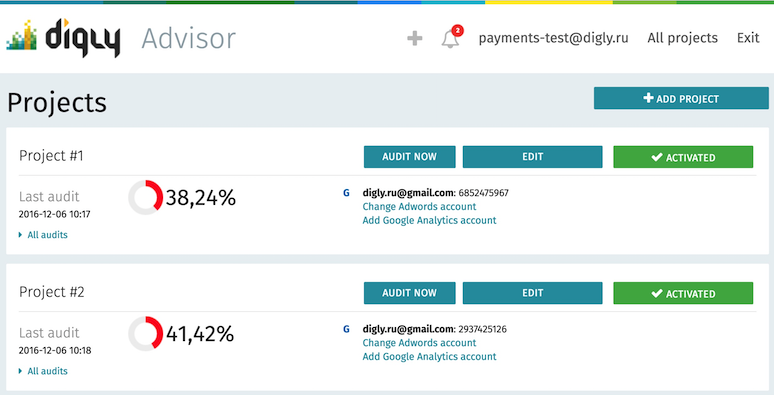Click the Project #2 title
The height and width of the screenshot is (395, 774).
52,292
